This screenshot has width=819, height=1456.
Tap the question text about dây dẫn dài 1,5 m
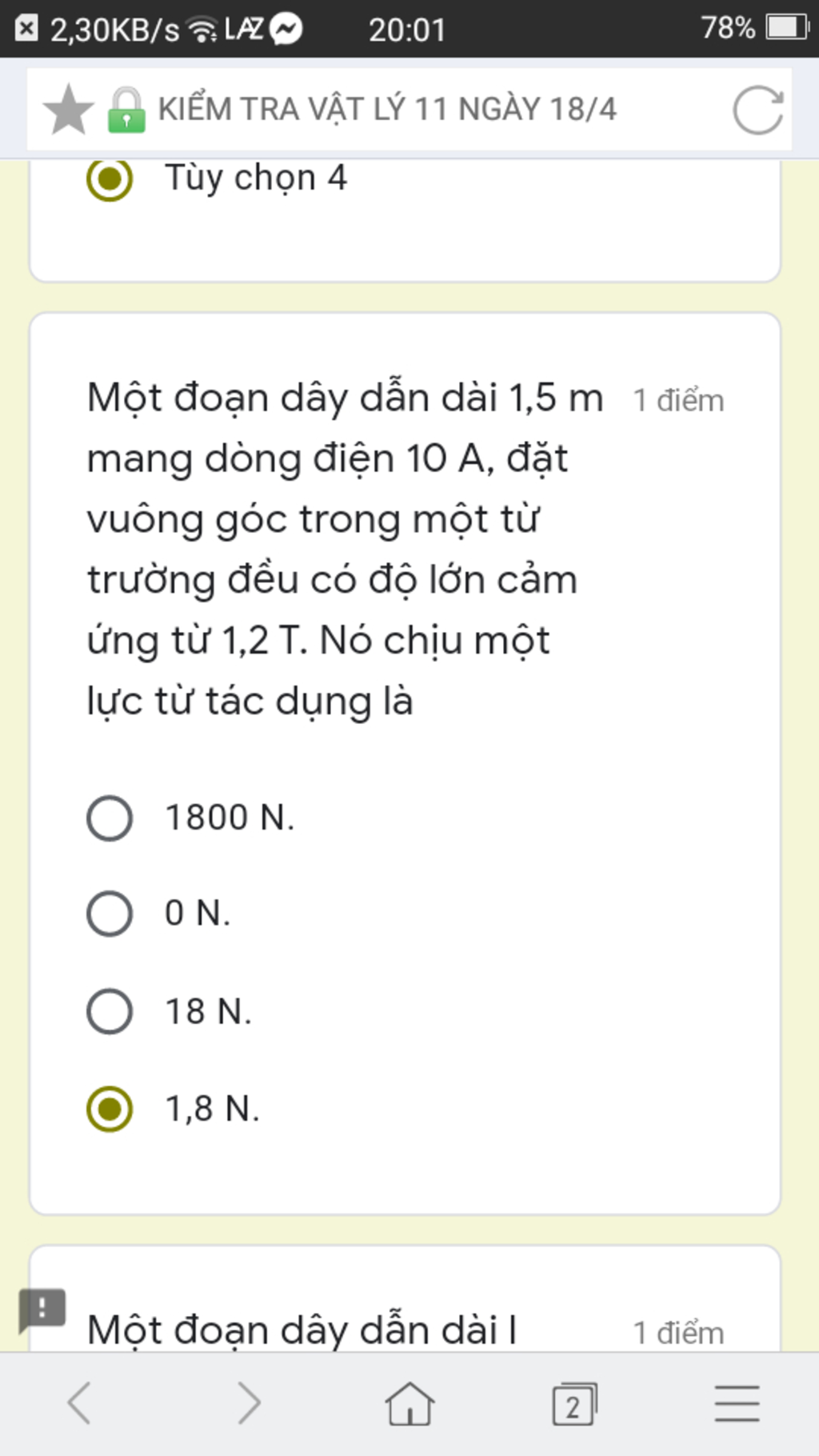(x=346, y=550)
